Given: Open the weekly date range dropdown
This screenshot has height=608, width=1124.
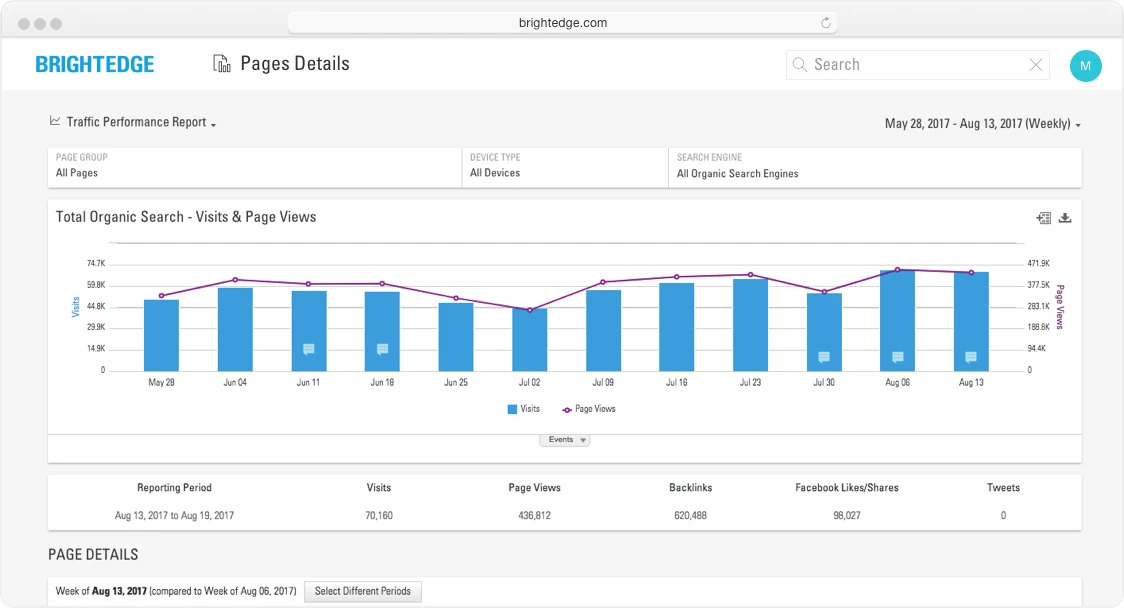Looking at the screenshot, I should coord(982,123).
